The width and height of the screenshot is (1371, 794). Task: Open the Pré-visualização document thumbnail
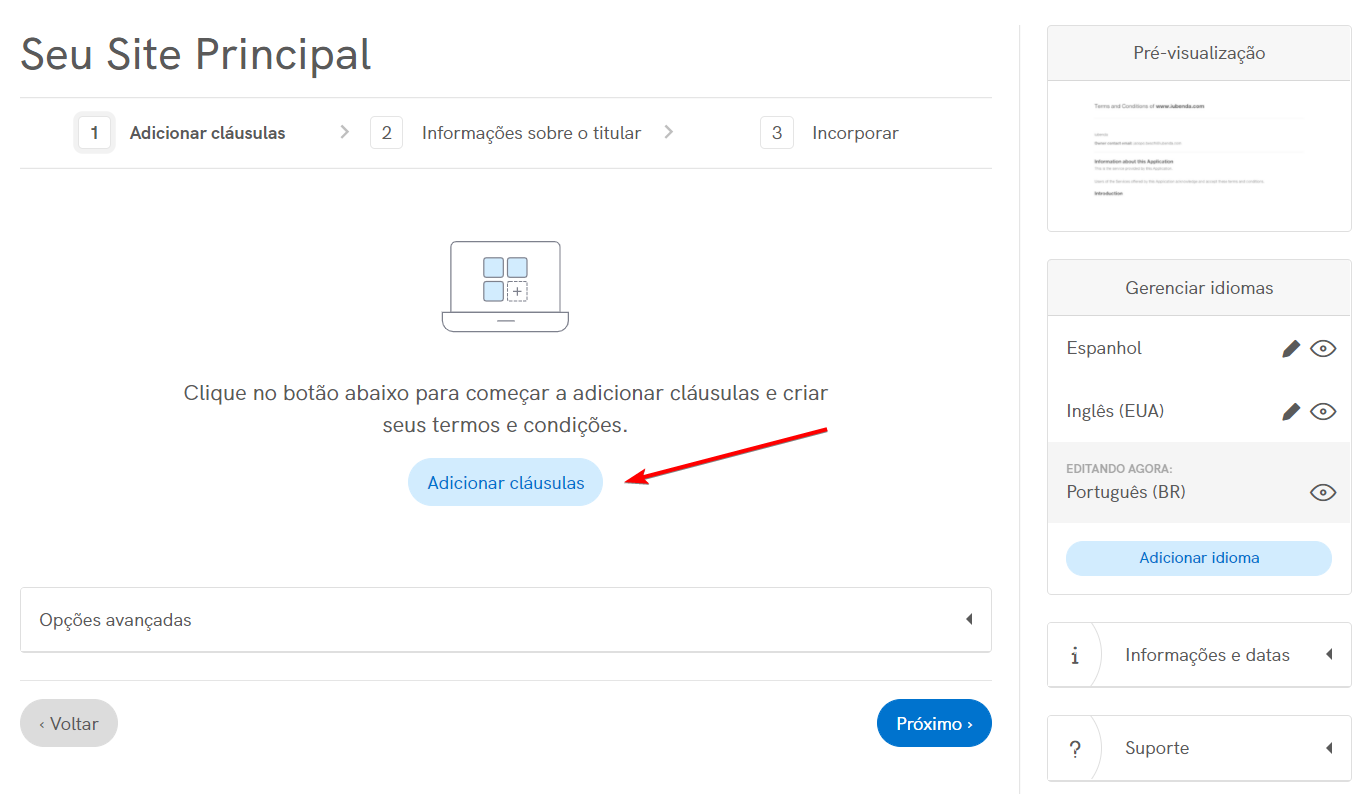(x=1199, y=155)
